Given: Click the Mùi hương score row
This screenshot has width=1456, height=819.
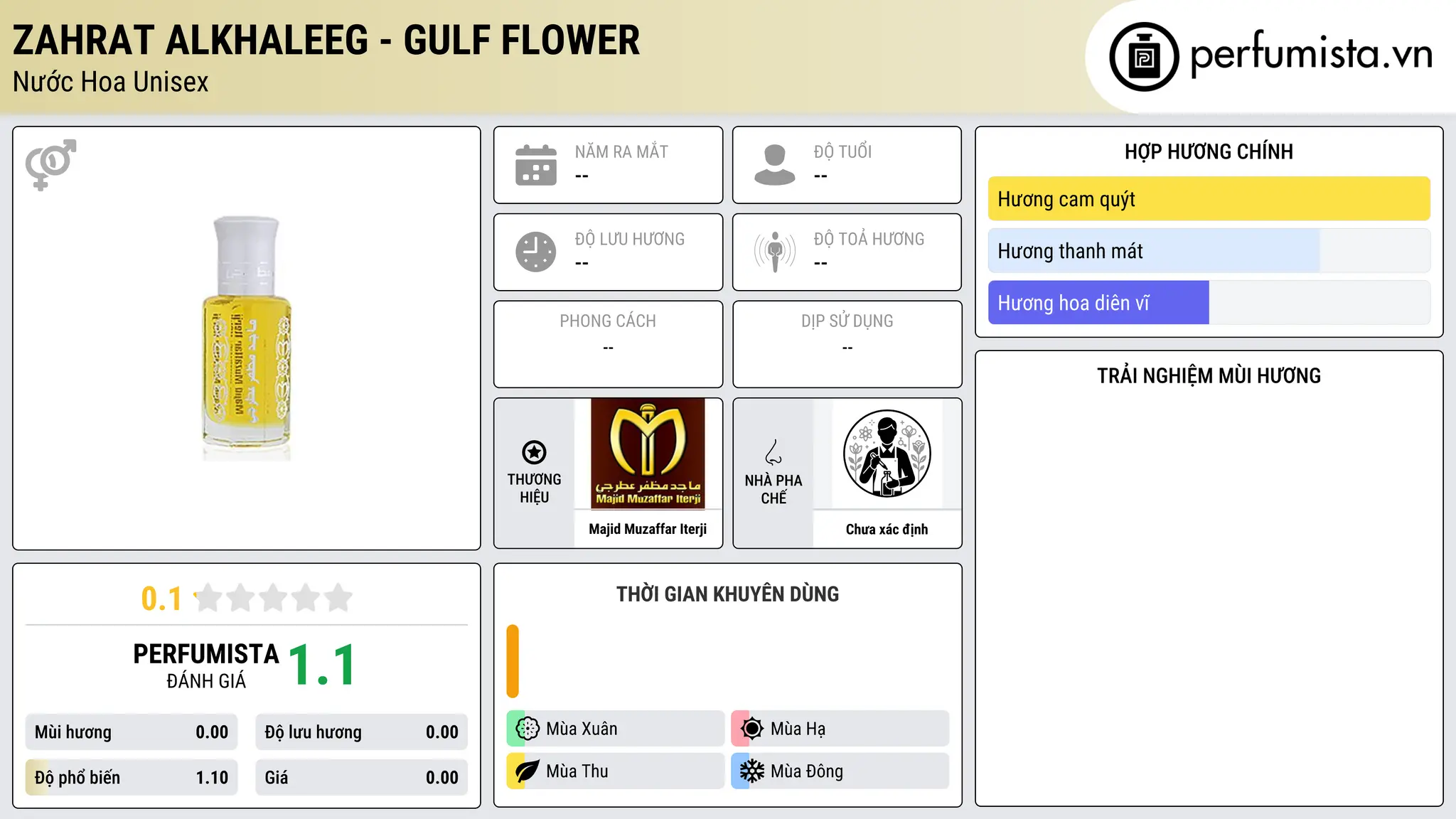Looking at the screenshot, I should pyautogui.click(x=132, y=732).
